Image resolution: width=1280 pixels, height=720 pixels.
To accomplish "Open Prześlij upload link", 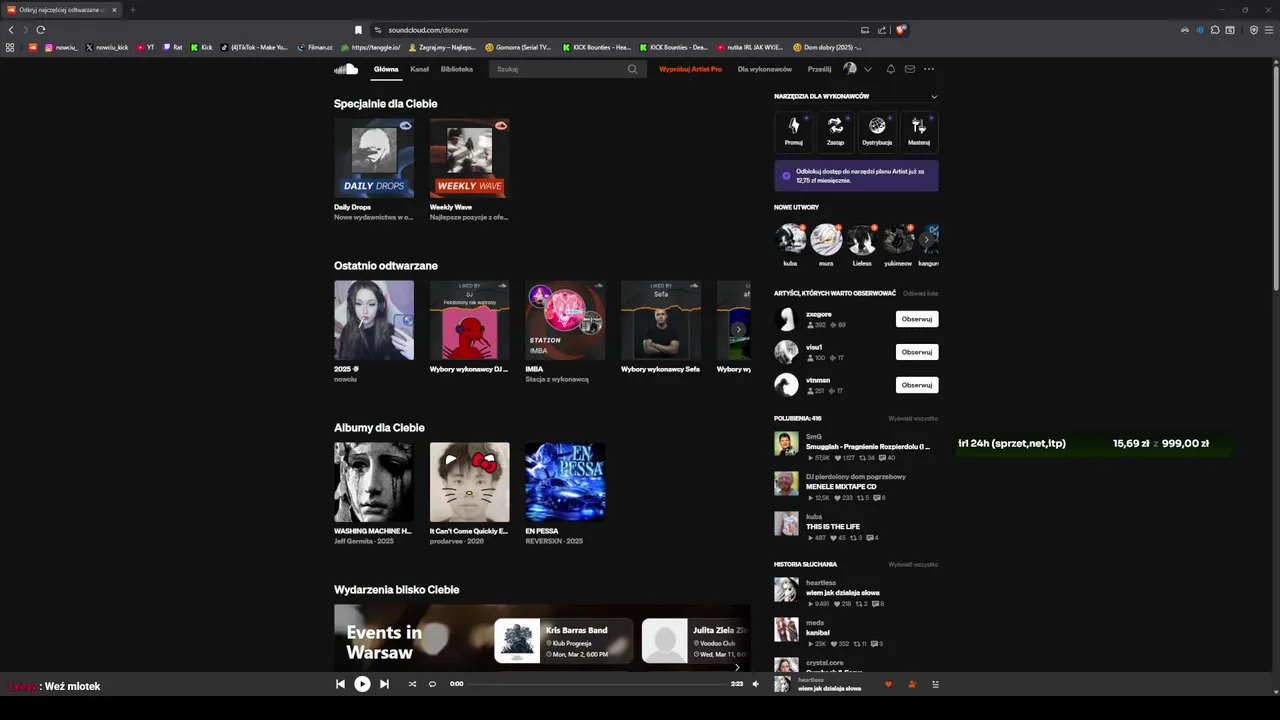I will [x=819, y=69].
